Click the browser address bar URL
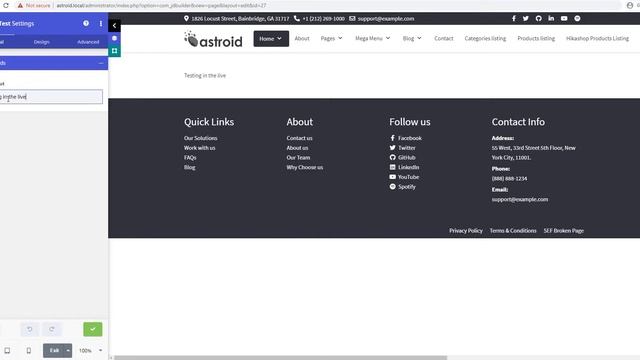Viewport: 640px width, 360px height. 161,6
